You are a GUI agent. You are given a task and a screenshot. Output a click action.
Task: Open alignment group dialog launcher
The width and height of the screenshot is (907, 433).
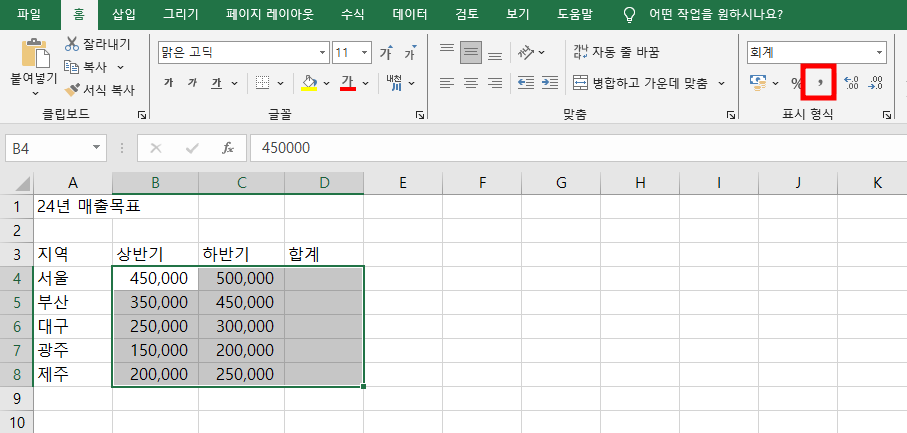[731, 116]
